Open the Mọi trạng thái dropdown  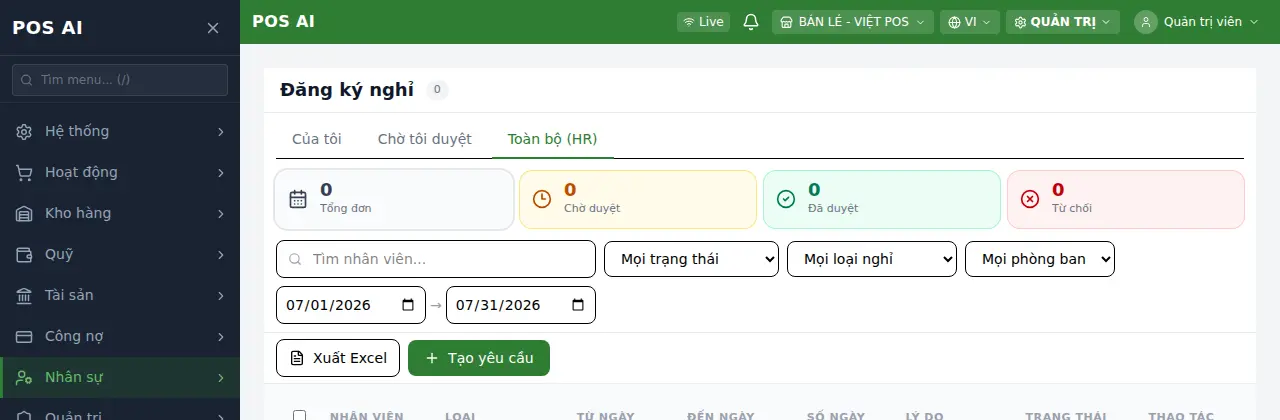tap(692, 259)
